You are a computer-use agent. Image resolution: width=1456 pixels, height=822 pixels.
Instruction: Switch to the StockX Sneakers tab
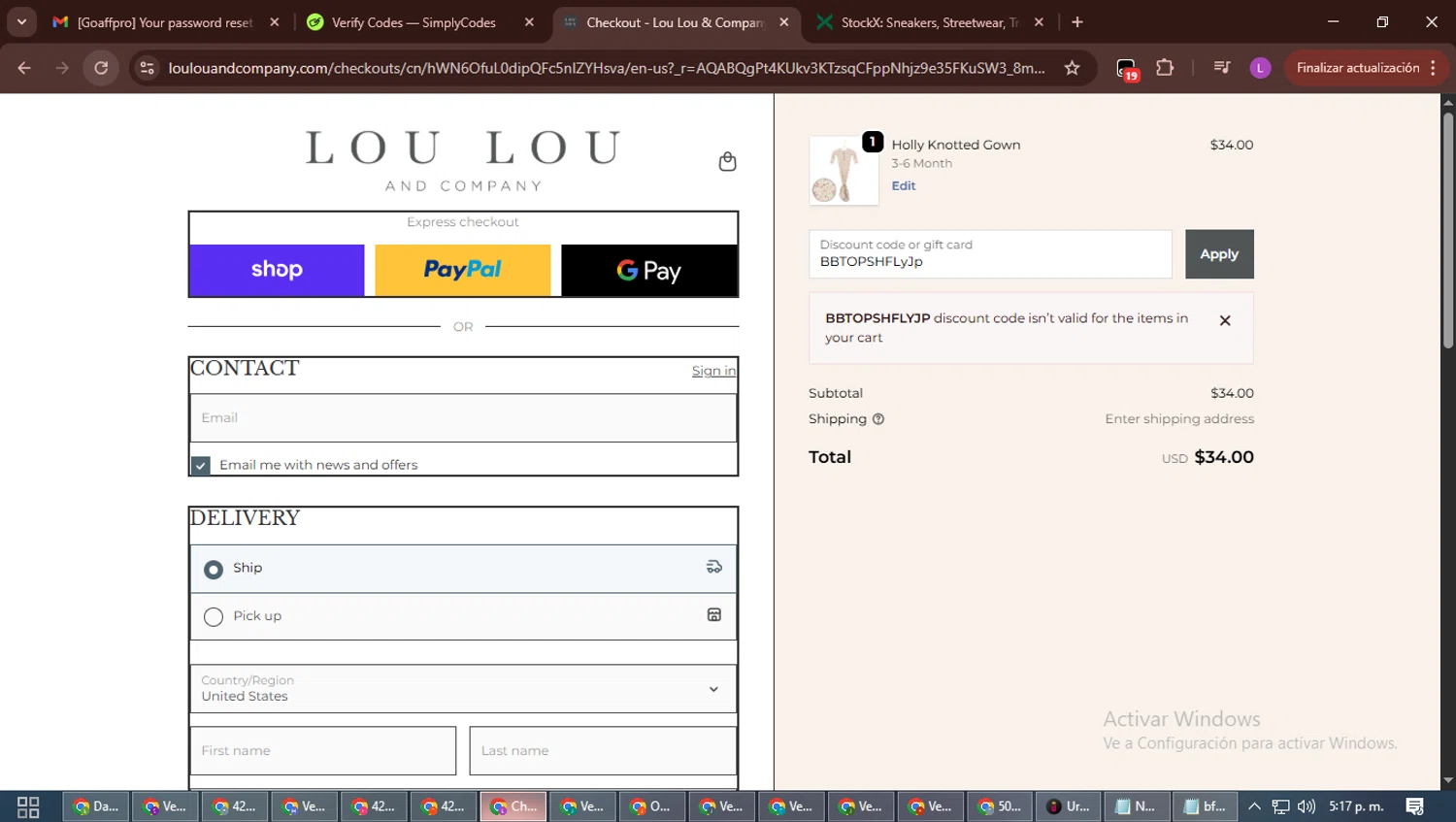click(x=930, y=22)
